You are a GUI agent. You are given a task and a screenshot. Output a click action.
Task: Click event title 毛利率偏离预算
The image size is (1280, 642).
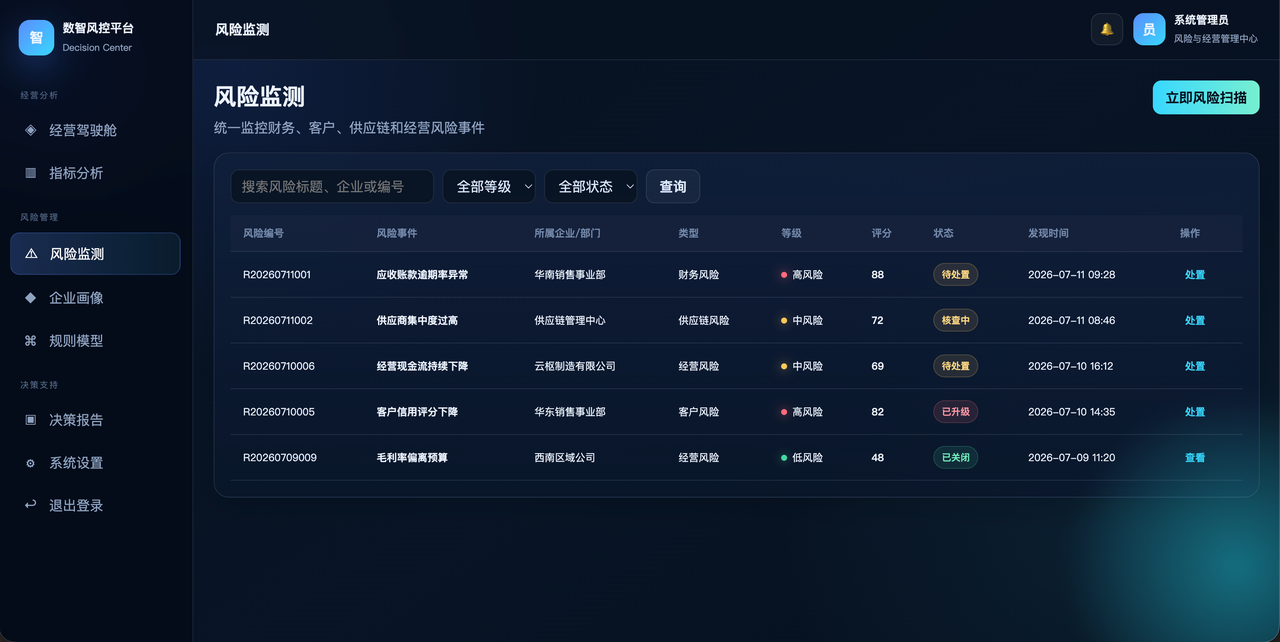coord(412,458)
